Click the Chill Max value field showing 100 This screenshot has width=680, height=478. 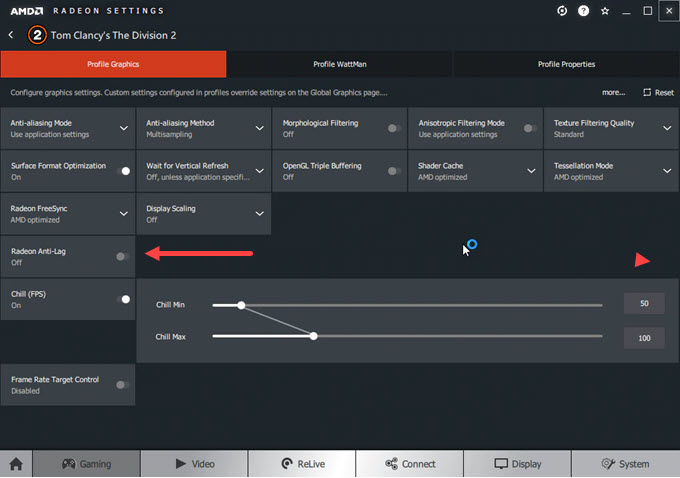pyautogui.click(x=644, y=338)
